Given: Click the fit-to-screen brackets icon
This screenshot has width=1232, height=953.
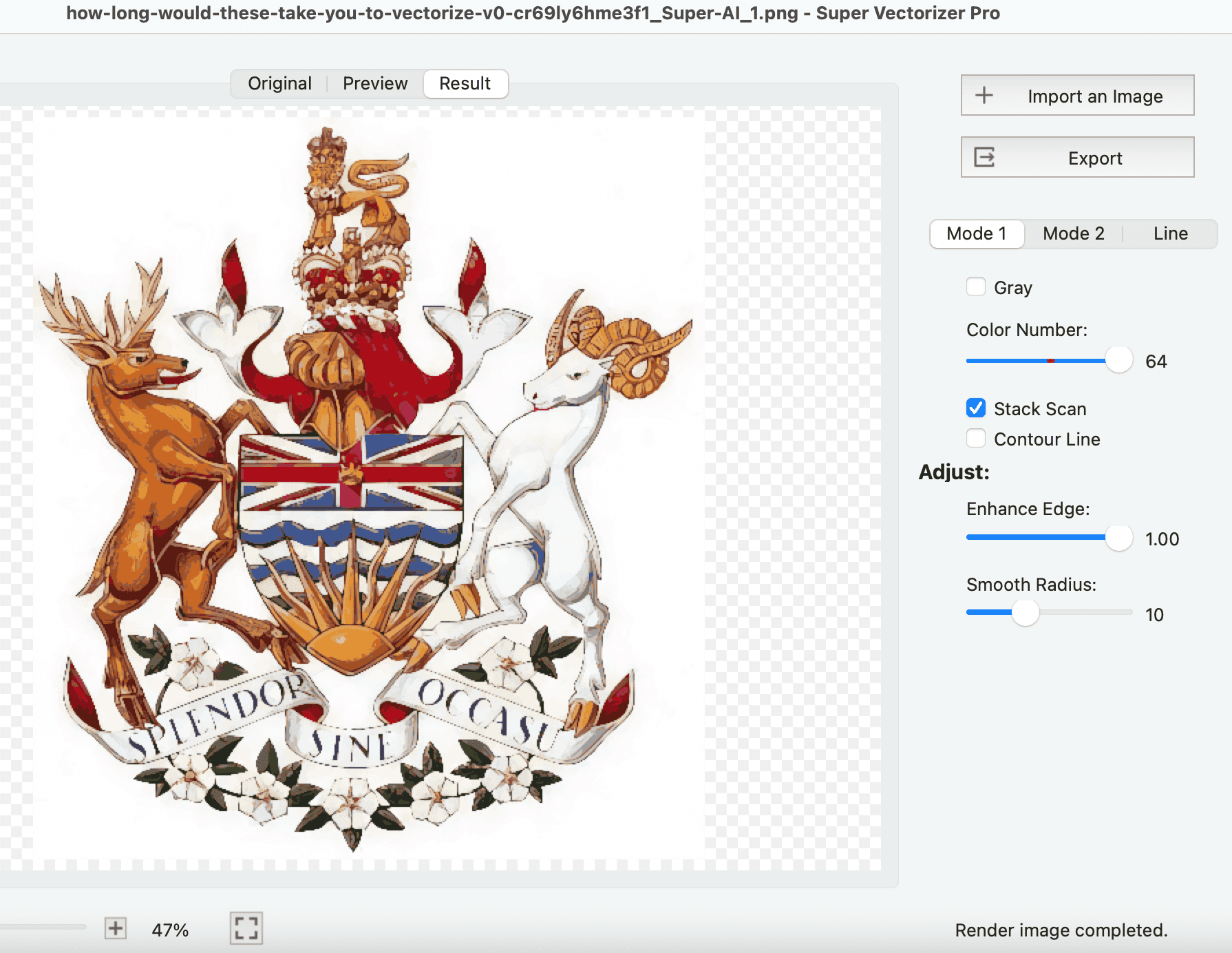Looking at the screenshot, I should point(246,928).
